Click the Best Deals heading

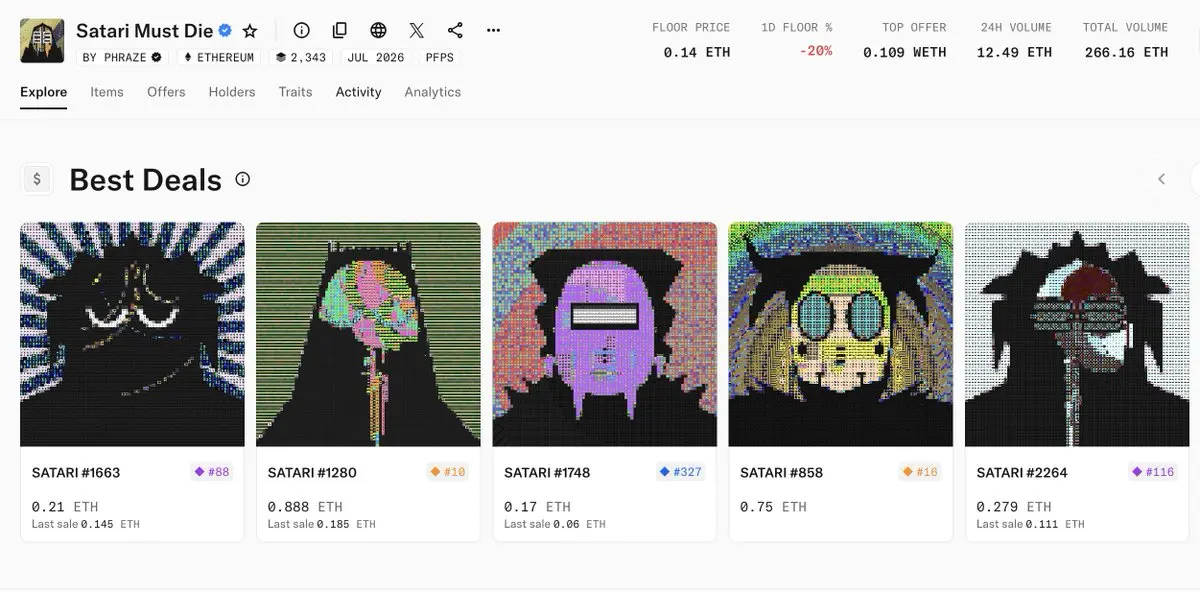click(x=145, y=180)
